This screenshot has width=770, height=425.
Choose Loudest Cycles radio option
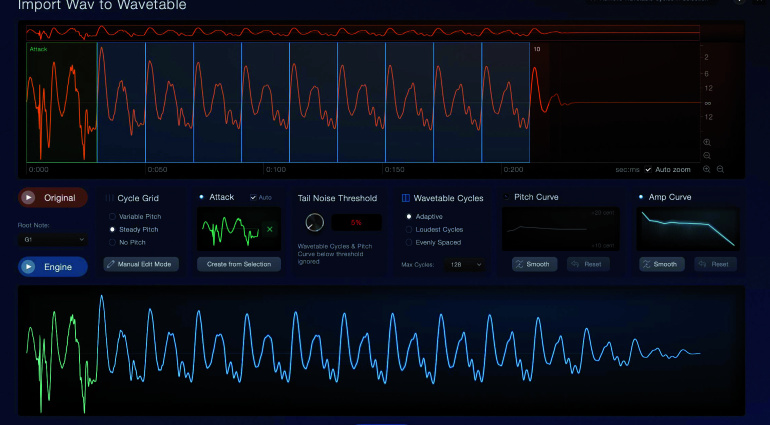408,229
